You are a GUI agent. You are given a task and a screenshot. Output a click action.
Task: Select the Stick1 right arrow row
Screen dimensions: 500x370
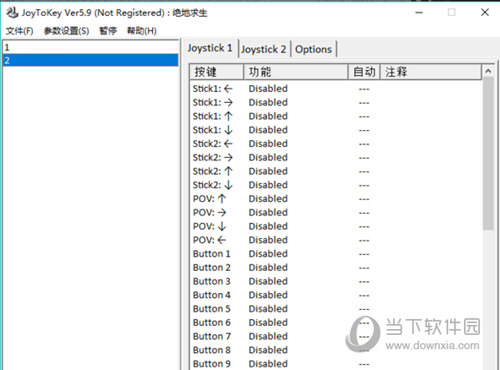point(336,102)
